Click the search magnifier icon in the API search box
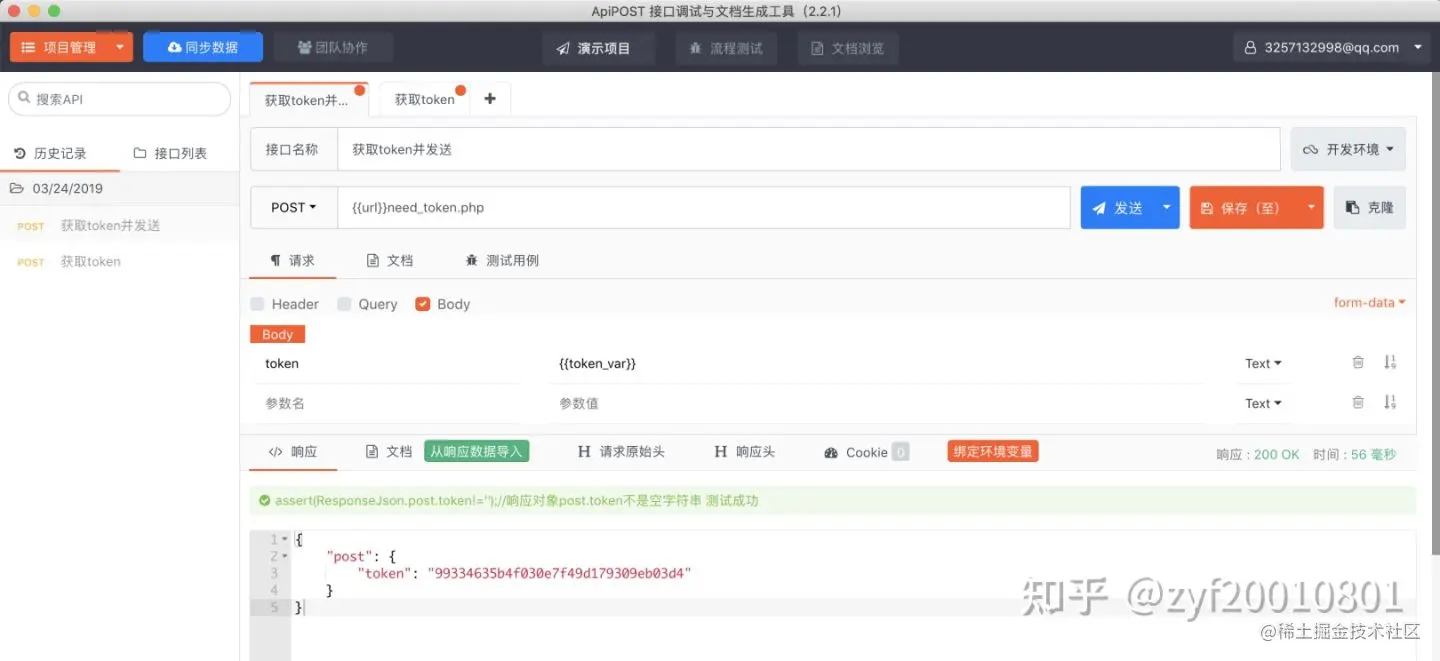The width and height of the screenshot is (1440, 661). pyautogui.click(x=25, y=99)
